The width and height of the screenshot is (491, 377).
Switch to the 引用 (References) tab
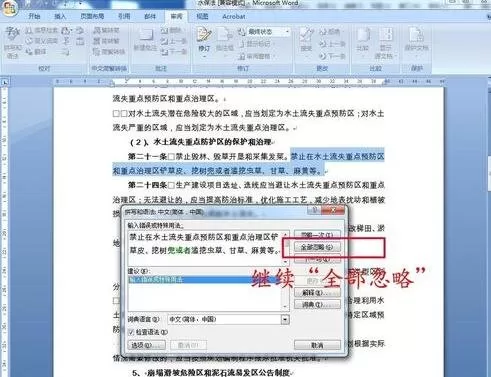tap(124, 16)
